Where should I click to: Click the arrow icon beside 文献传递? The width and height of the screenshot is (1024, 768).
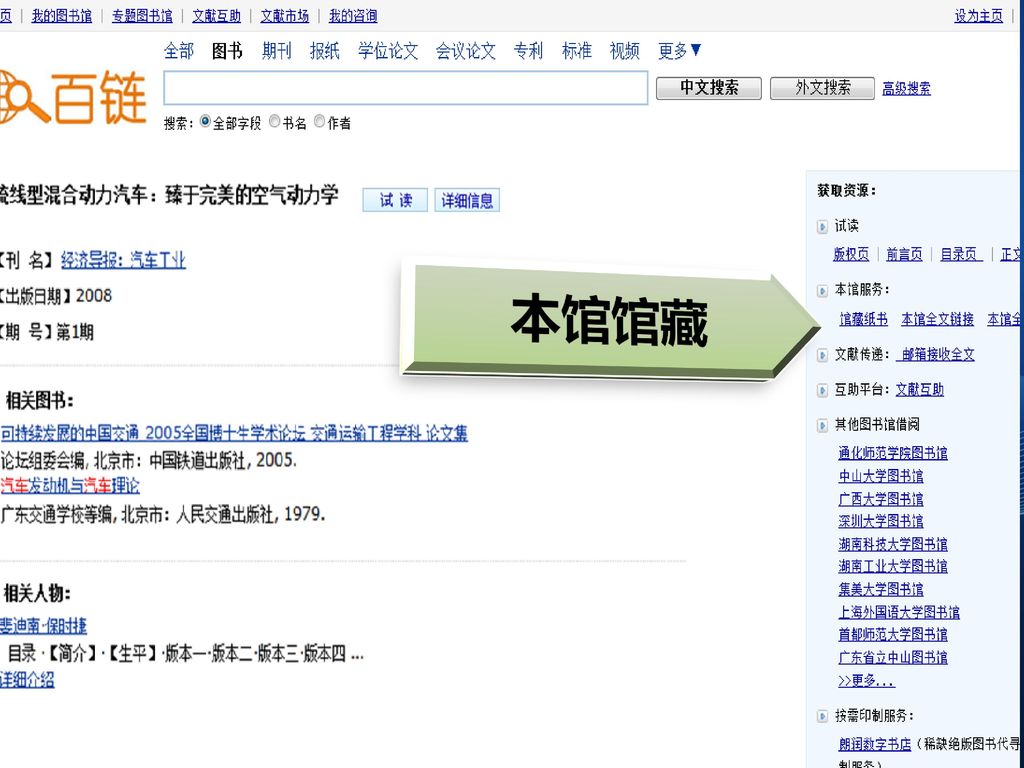[x=822, y=355]
